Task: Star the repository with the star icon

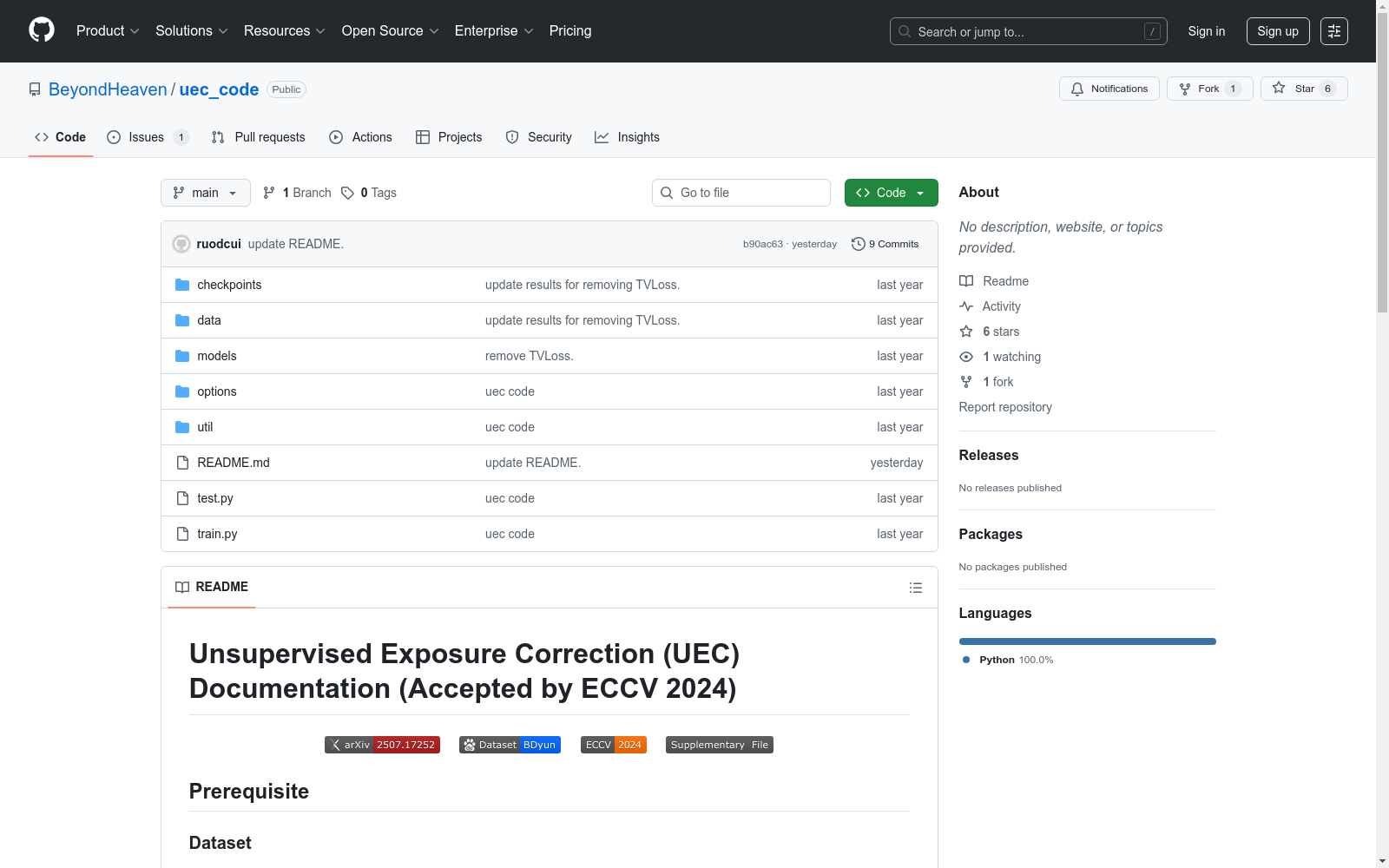Action: pos(1279,88)
